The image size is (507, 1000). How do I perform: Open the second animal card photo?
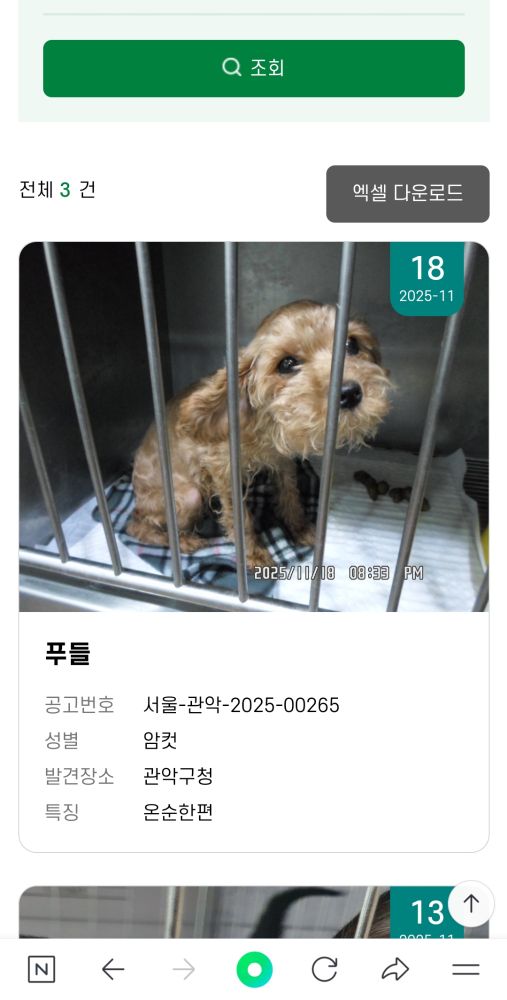(204, 912)
